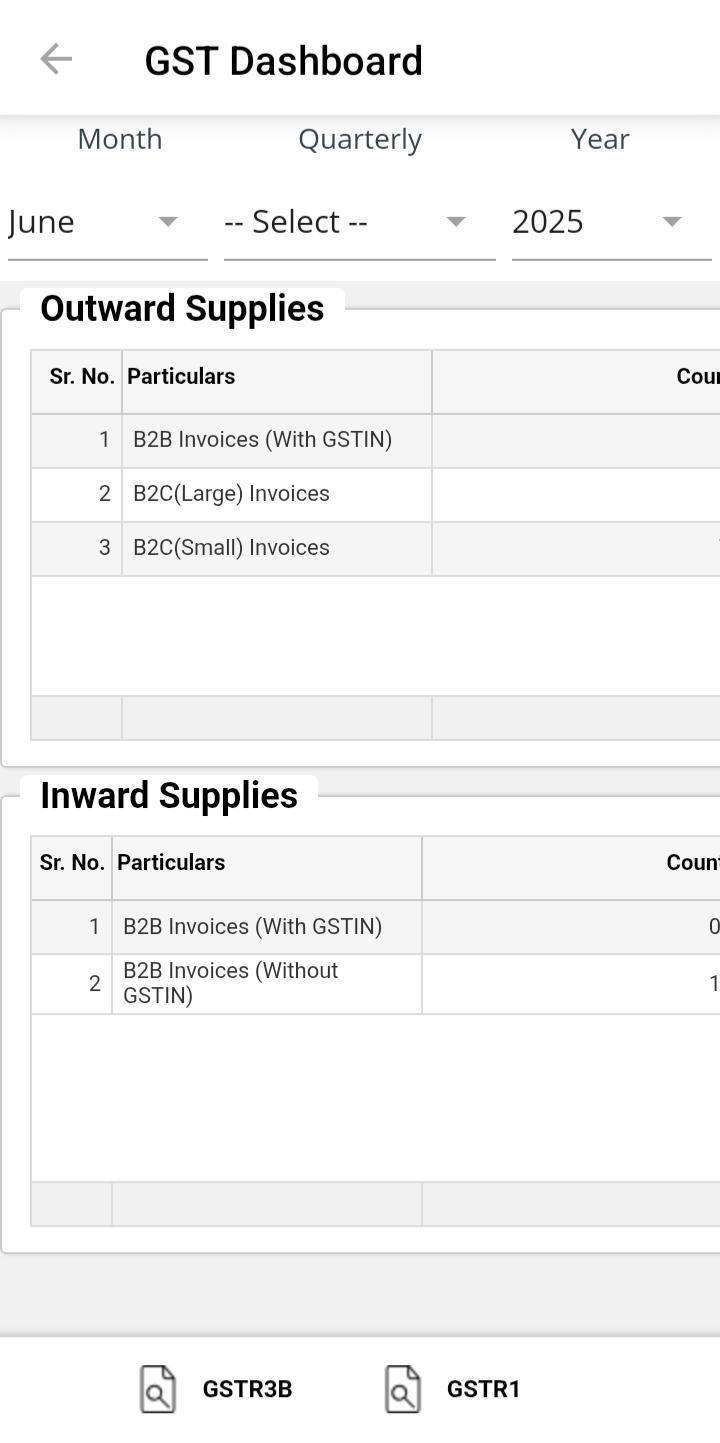Click Outward Supplies Sr. No. header
Image resolution: width=720 pixels, height=1443 pixels.
(81, 377)
